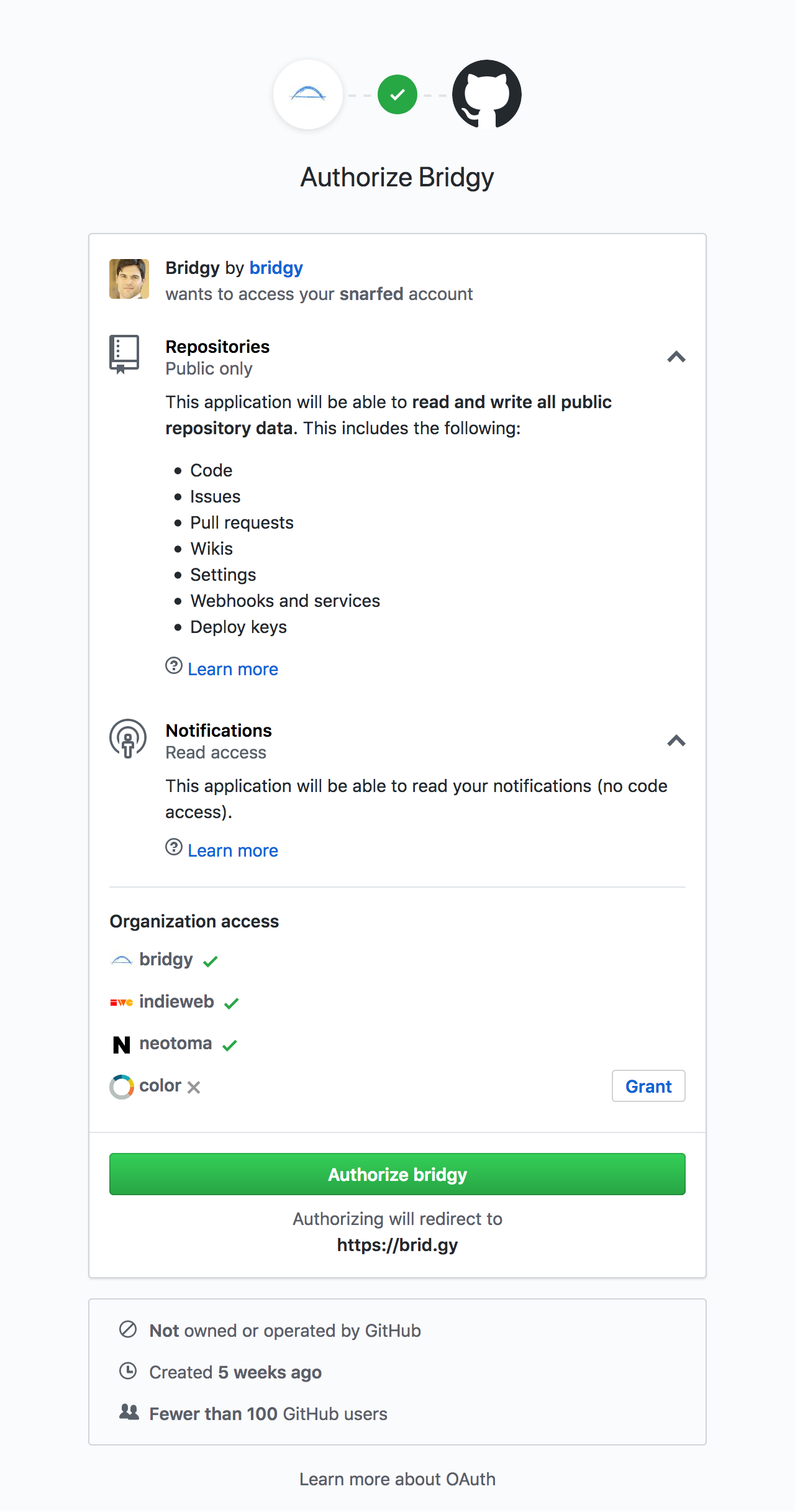Click the help icon beside Repositories Learn more
Viewport: 795px width, 1512px height.
point(174,666)
